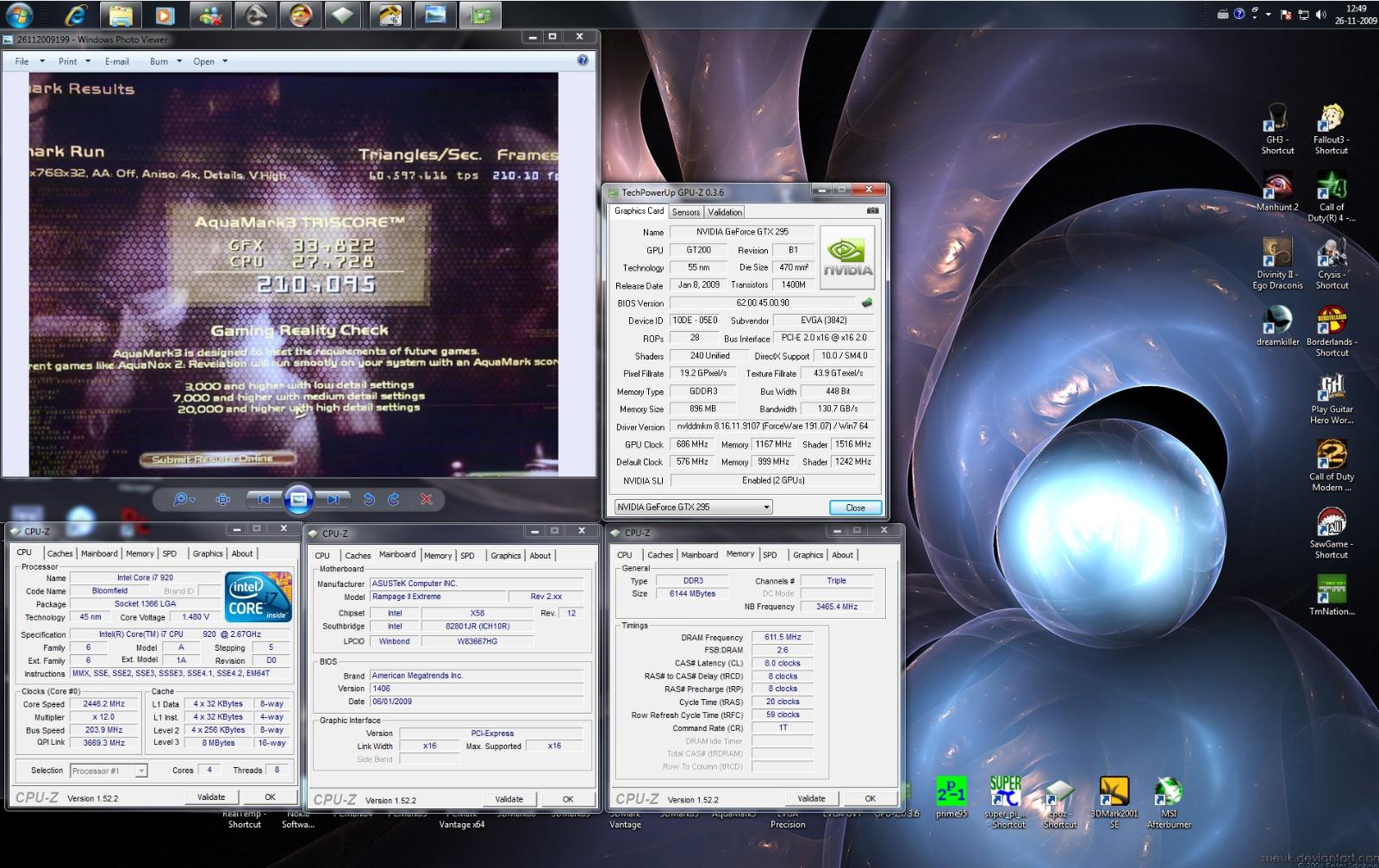This screenshot has height=868, width=1379.
Task: Open the Manhunt 2 desktop icon
Action: (1276, 191)
